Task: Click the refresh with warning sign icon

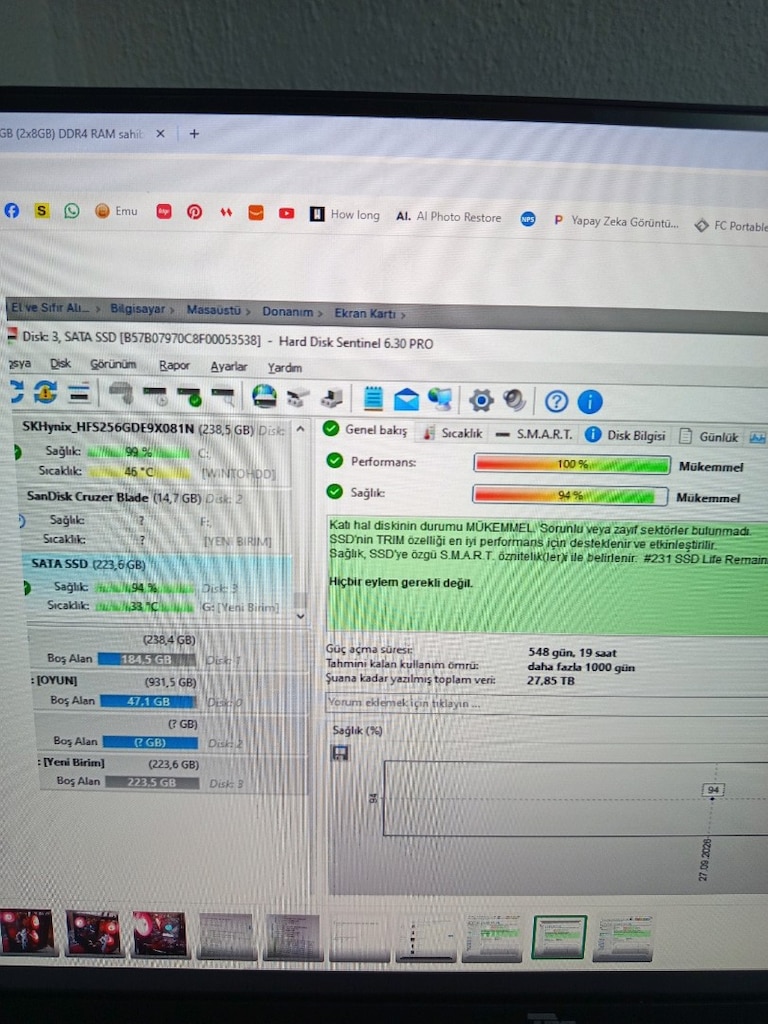Action: coord(45,392)
